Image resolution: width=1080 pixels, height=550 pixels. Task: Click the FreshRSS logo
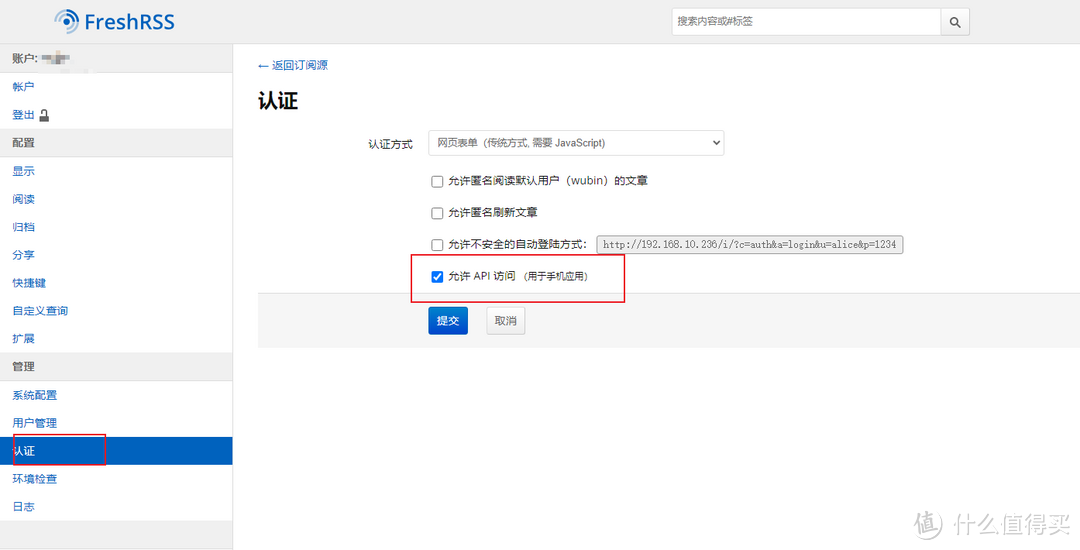coord(114,22)
